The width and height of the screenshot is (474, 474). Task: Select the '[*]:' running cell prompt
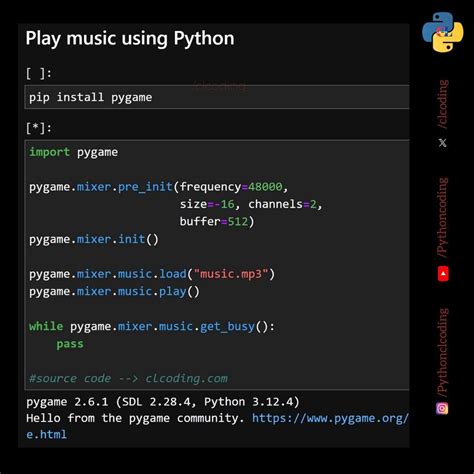tap(39, 128)
